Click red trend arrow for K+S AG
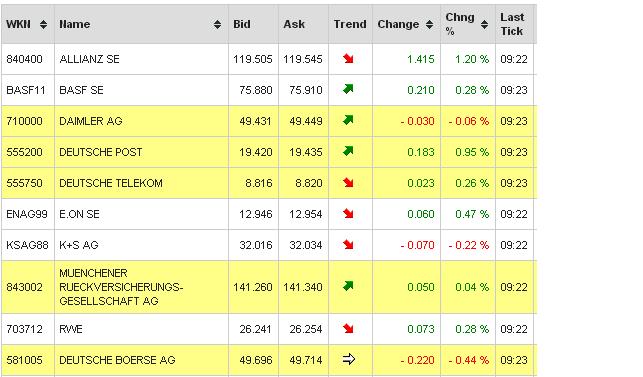 pyautogui.click(x=348, y=245)
